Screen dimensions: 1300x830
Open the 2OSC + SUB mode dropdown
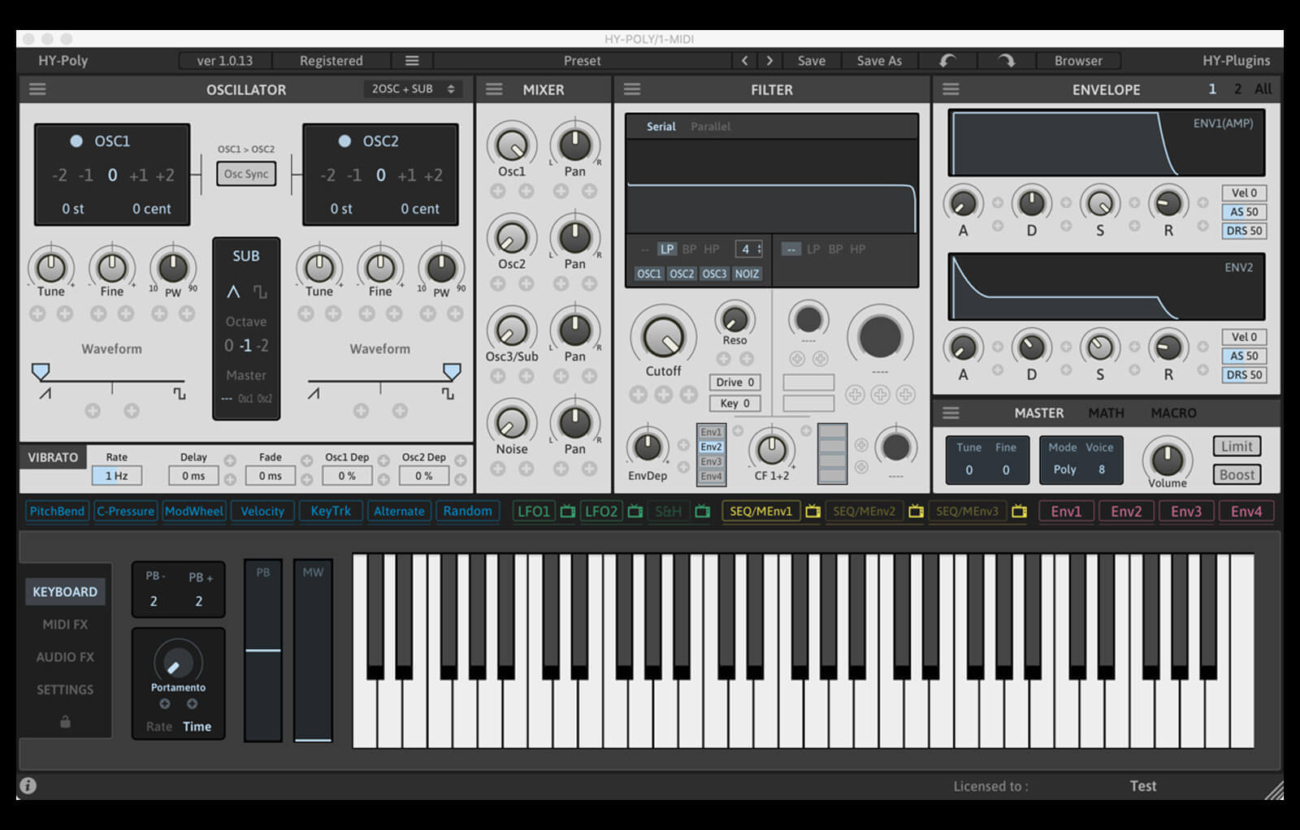coord(413,89)
